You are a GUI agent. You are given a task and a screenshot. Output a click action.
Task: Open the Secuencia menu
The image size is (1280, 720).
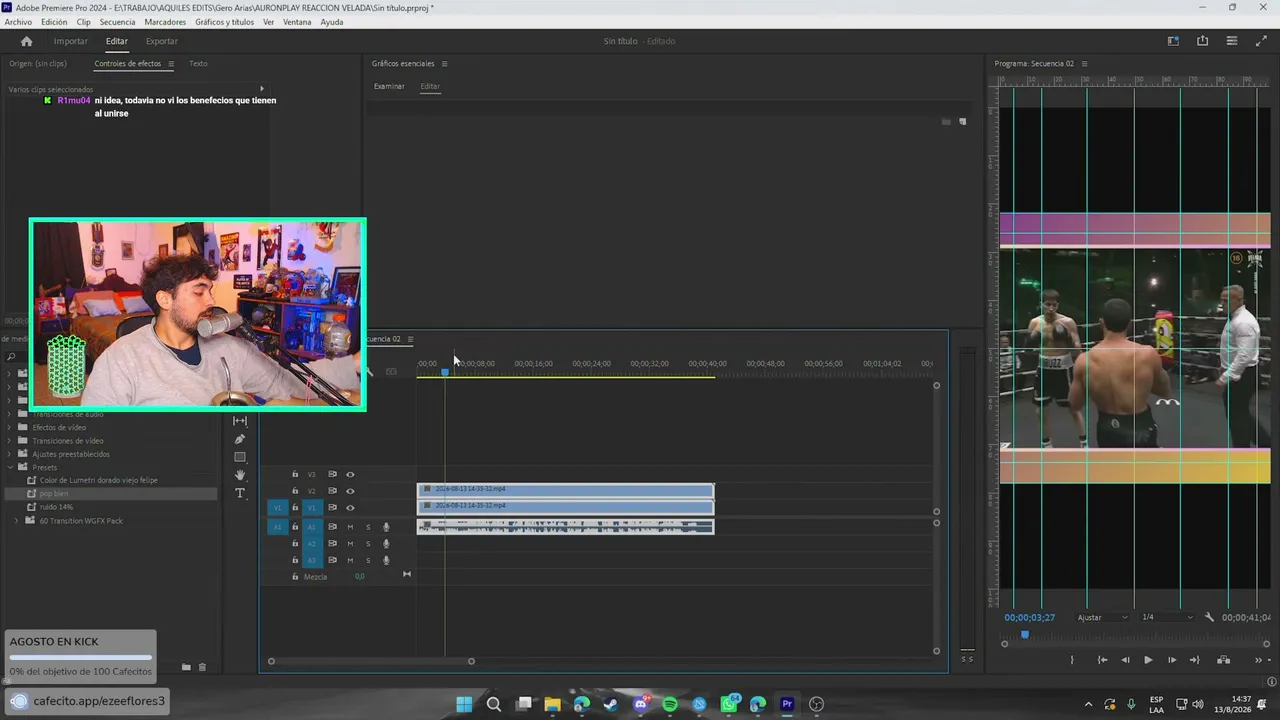[117, 22]
